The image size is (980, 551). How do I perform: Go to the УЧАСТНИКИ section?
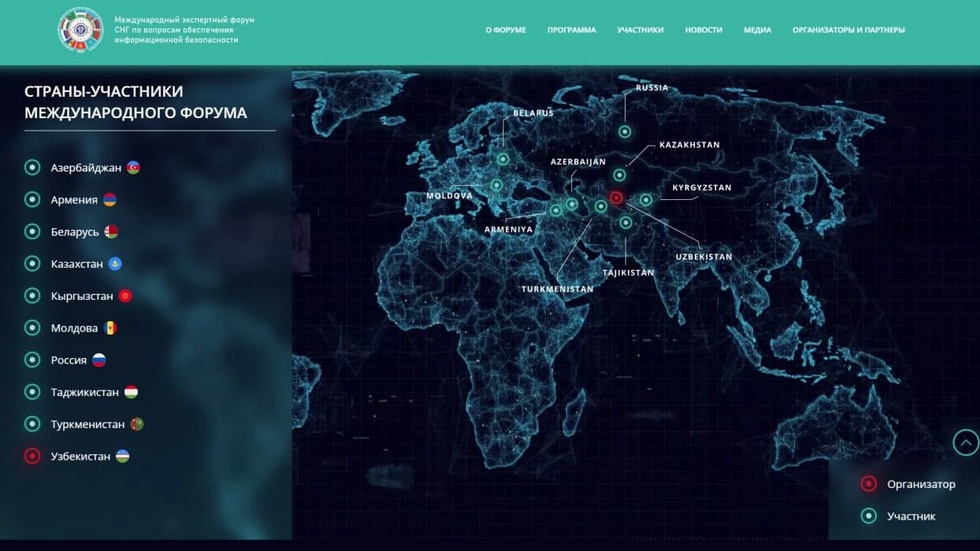[x=640, y=30]
